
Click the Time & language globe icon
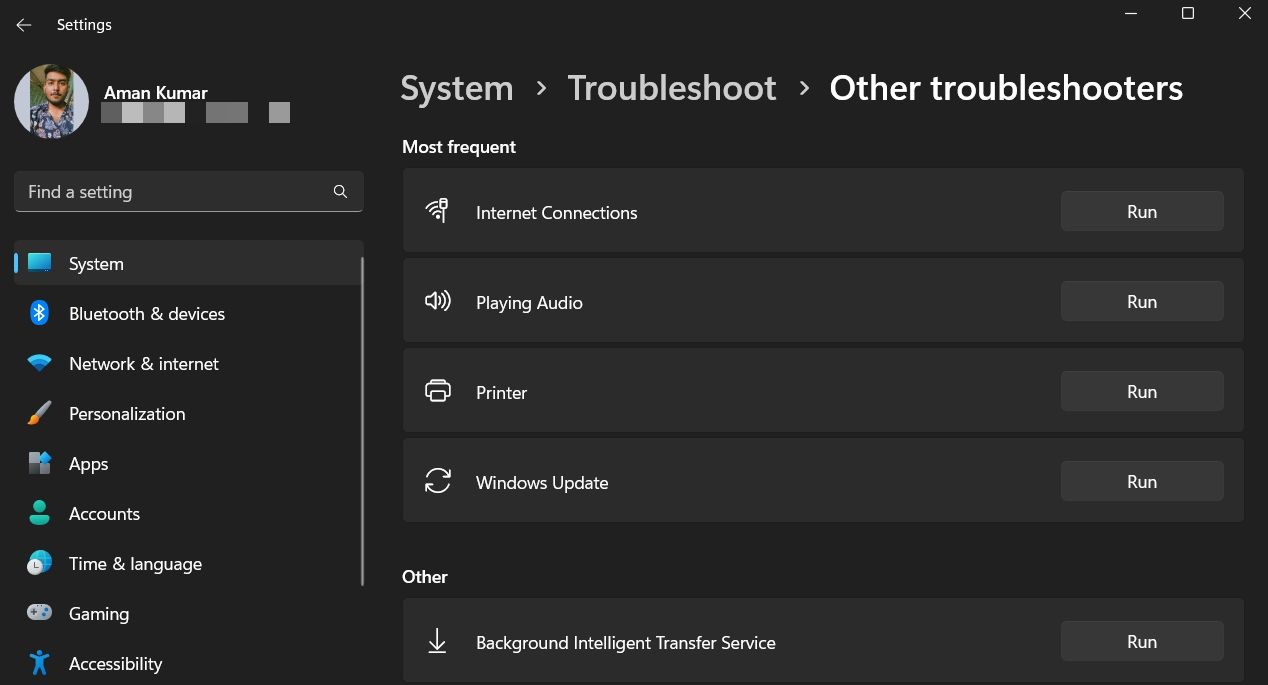(39, 563)
